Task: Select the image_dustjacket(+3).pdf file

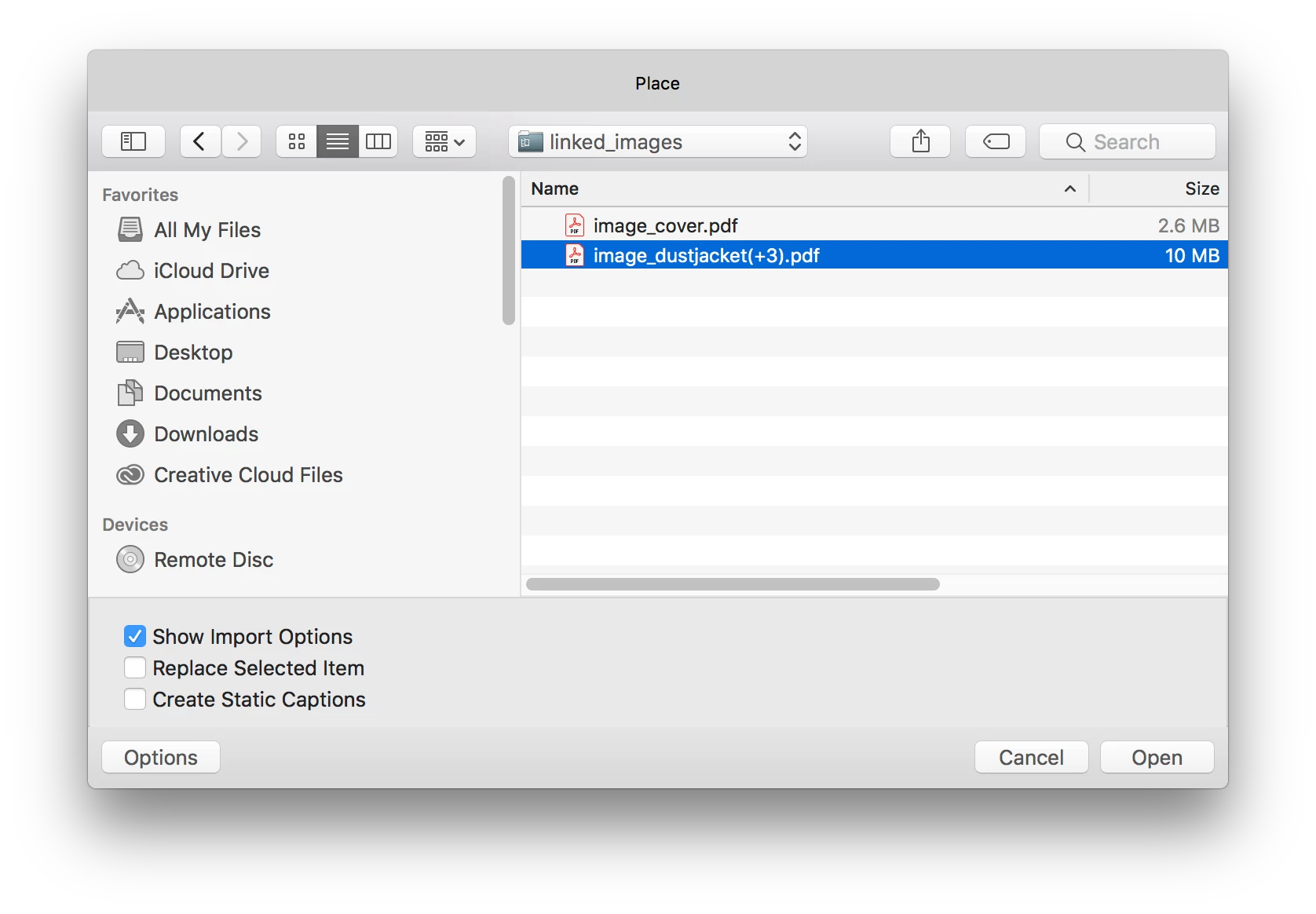Action: 874,255
